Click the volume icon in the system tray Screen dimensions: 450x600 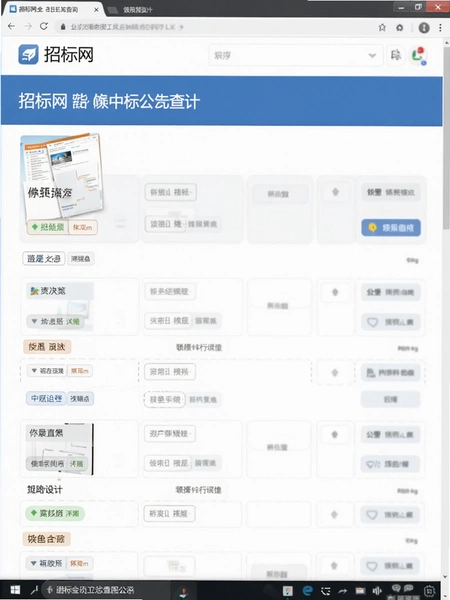pyautogui.click(x=377, y=591)
